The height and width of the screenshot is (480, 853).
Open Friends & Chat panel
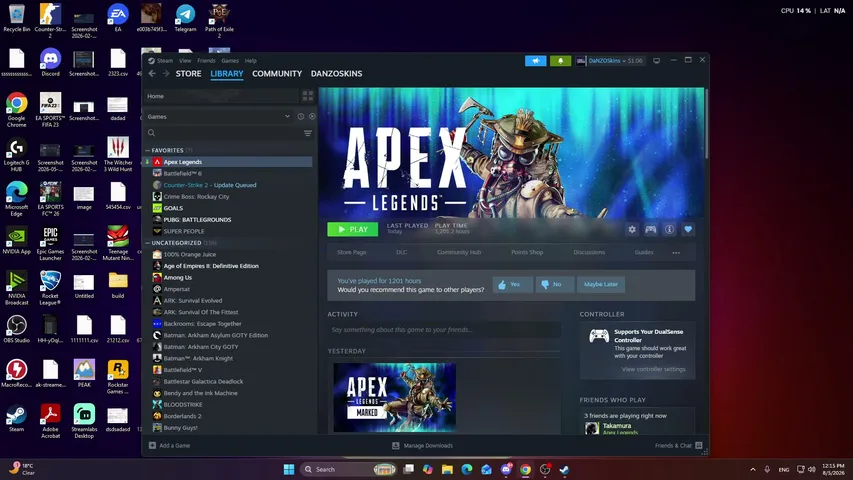coord(678,445)
